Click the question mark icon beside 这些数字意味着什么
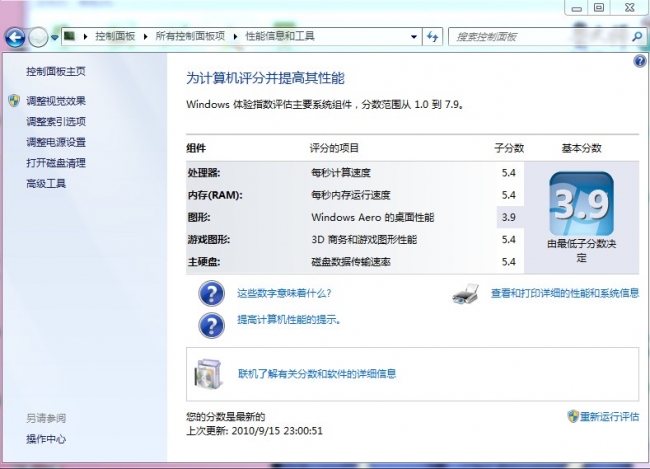 tap(211, 294)
